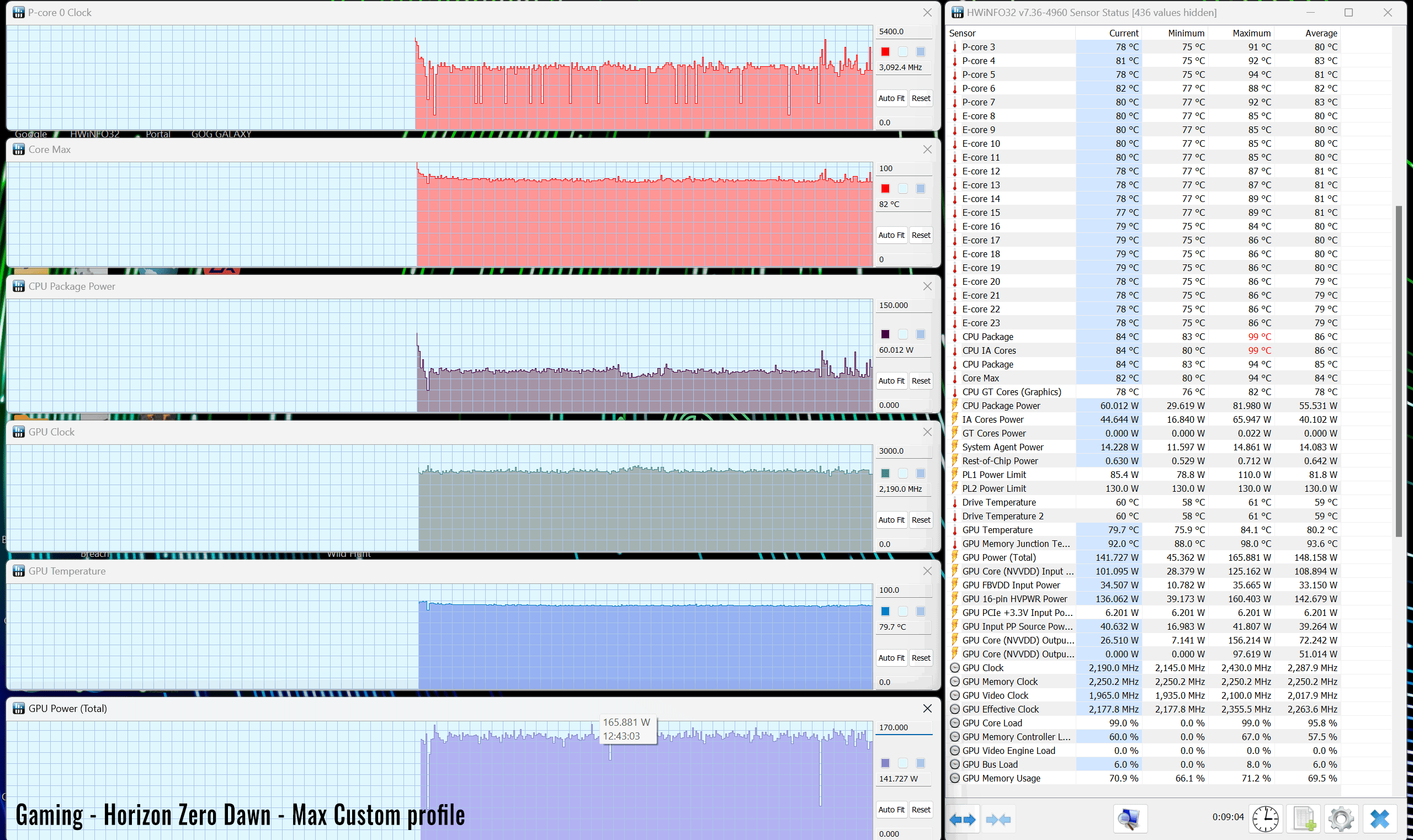The height and width of the screenshot is (840, 1413).
Task: Select the E-core 16 sensor row
Action: [x=1144, y=226]
